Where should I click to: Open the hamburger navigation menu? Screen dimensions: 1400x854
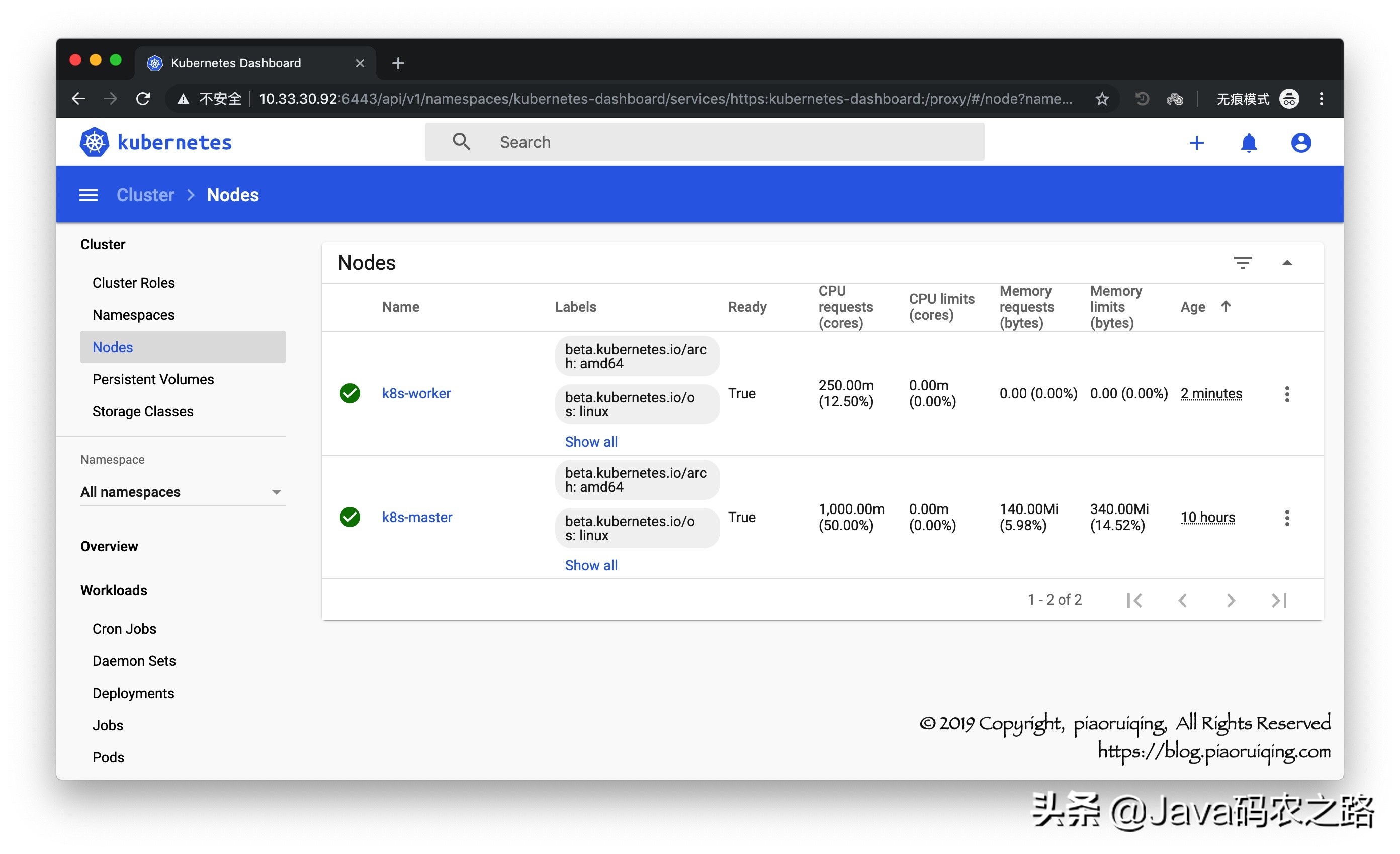[88, 194]
